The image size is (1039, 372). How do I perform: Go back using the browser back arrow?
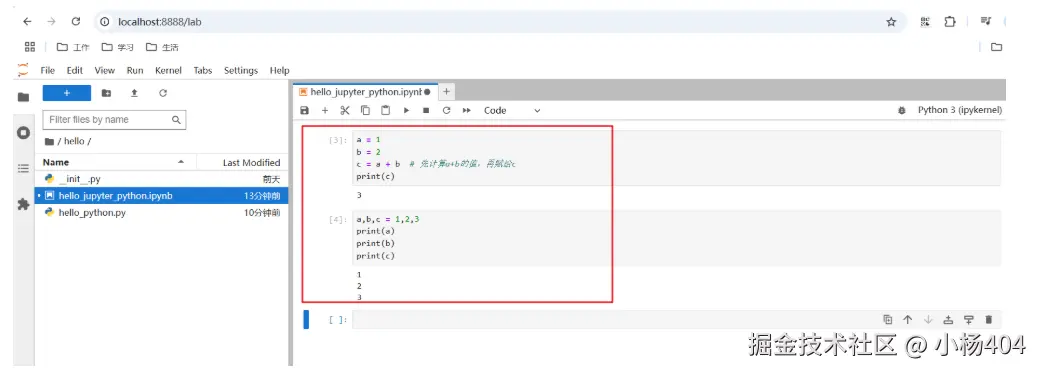pyautogui.click(x=27, y=21)
